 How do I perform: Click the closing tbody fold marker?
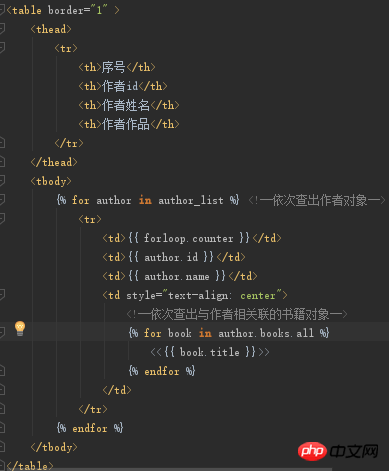(2, 447)
